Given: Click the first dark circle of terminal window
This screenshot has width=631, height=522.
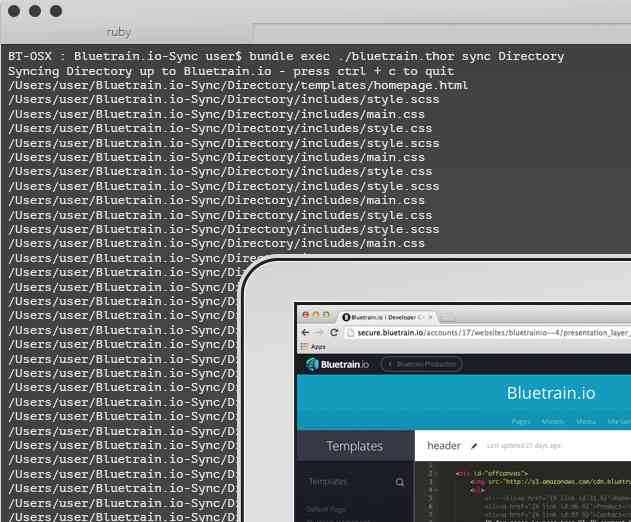Looking at the screenshot, I should [14, 11].
